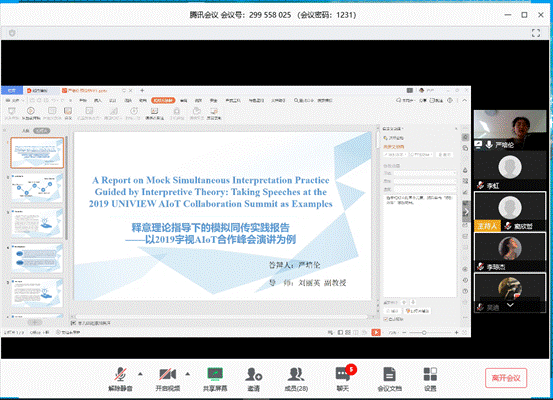The height and width of the screenshot is (400, 553).
Task: Expand video options arrow beside 开启视频
Action: [x=188, y=374]
